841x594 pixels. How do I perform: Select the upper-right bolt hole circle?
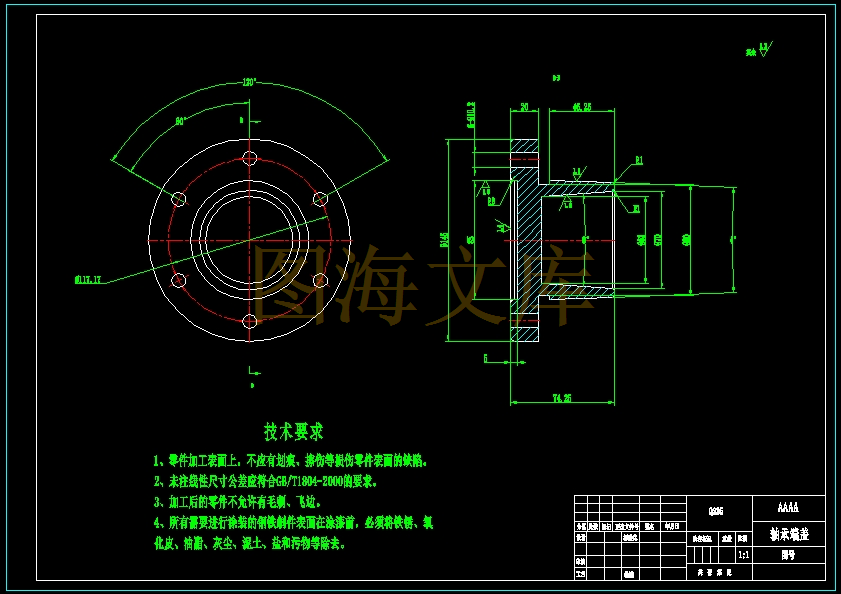tap(320, 199)
